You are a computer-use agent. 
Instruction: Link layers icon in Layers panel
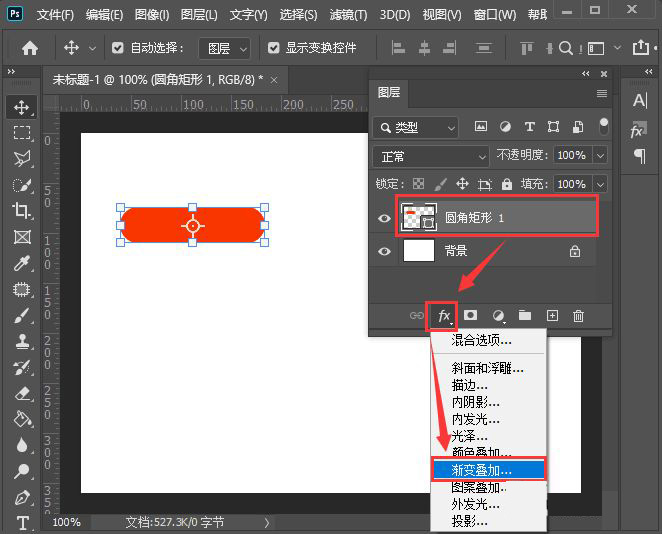coord(417,315)
